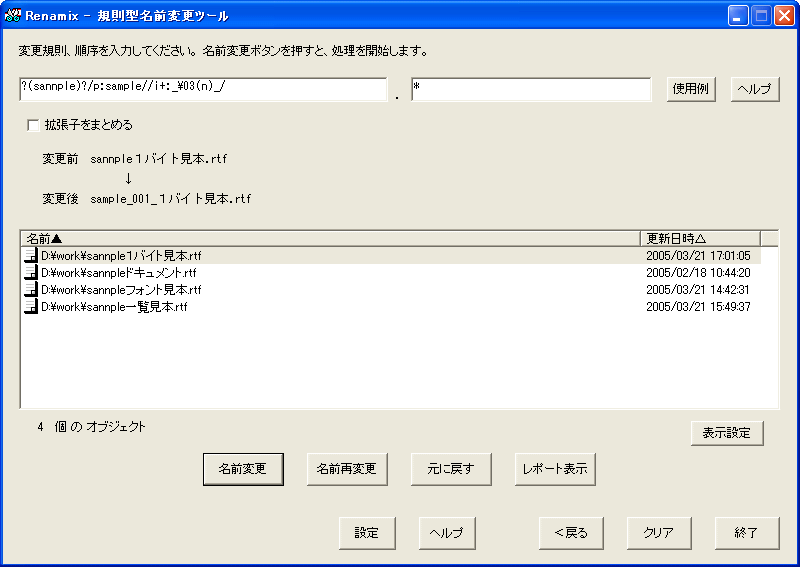
Task: Select row D:¥work¥sannple1バイト見本.rtf
Action: [391, 256]
